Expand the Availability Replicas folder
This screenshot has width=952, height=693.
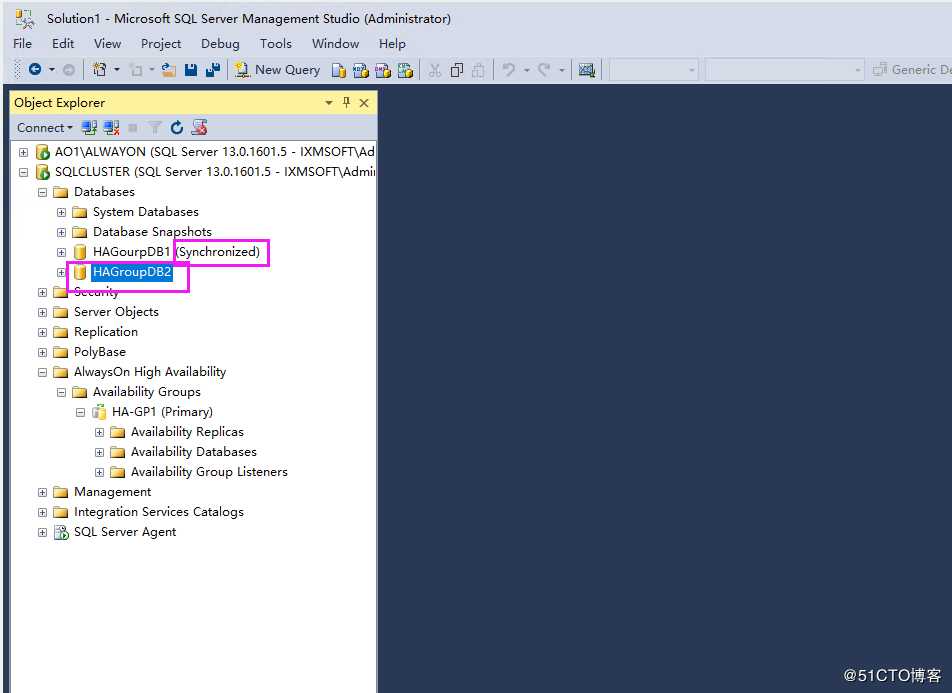pyautogui.click(x=99, y=431)
